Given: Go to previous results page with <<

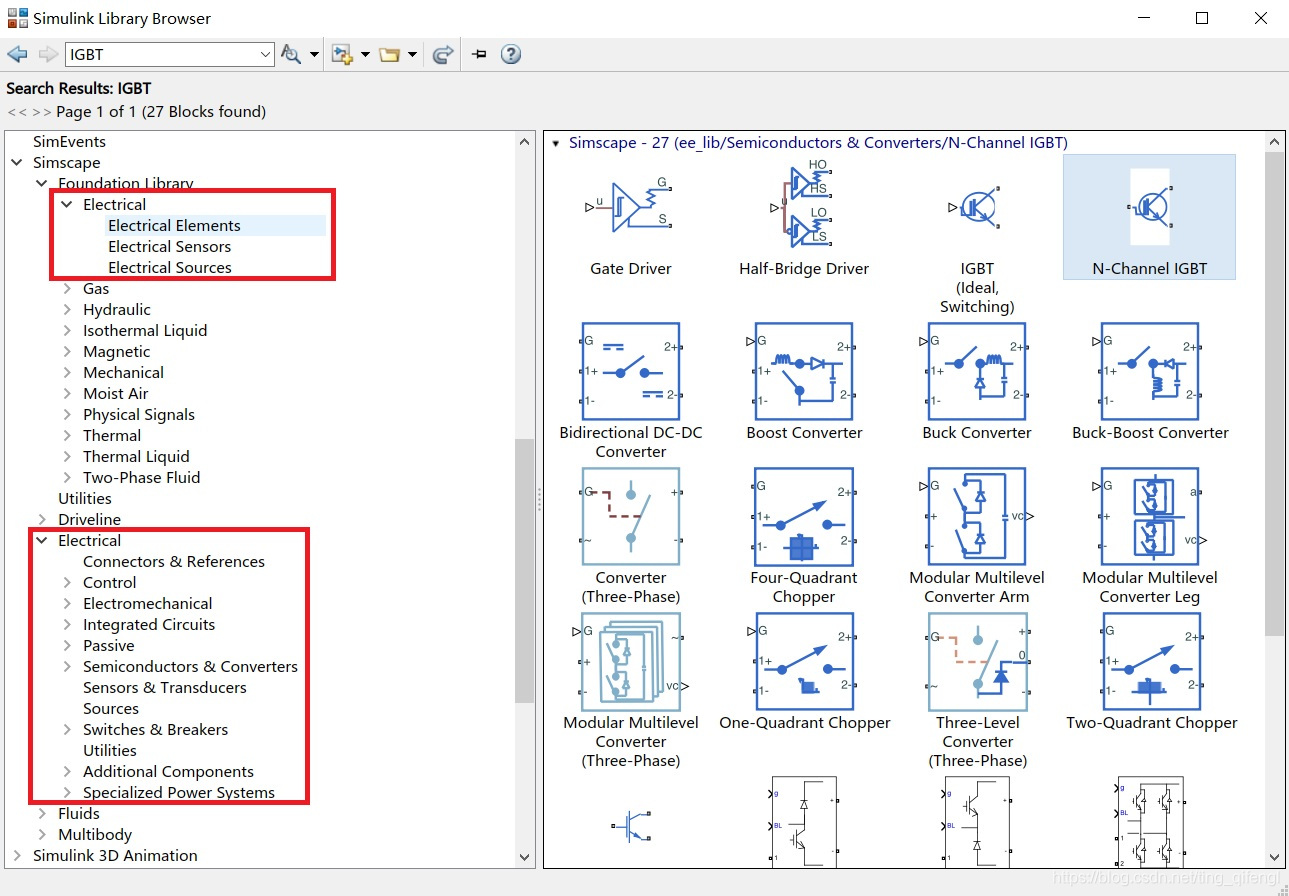Looking at the screenshot, I should [16, 112].
